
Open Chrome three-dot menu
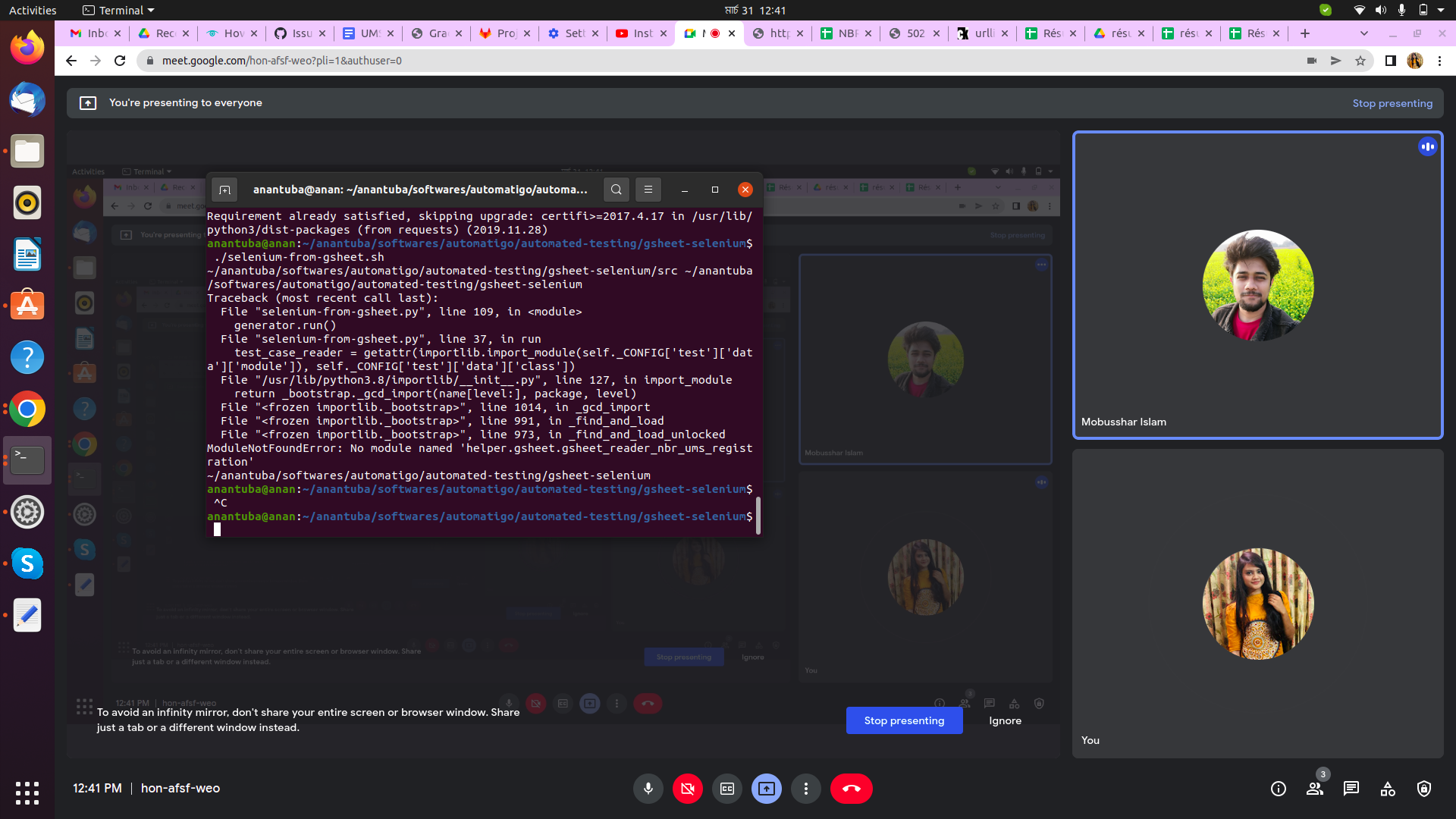pyautogui.click(x=1439, y=61)
